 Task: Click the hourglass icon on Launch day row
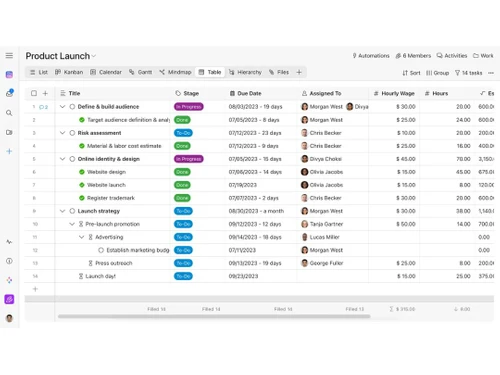click(x=81, y=276)
